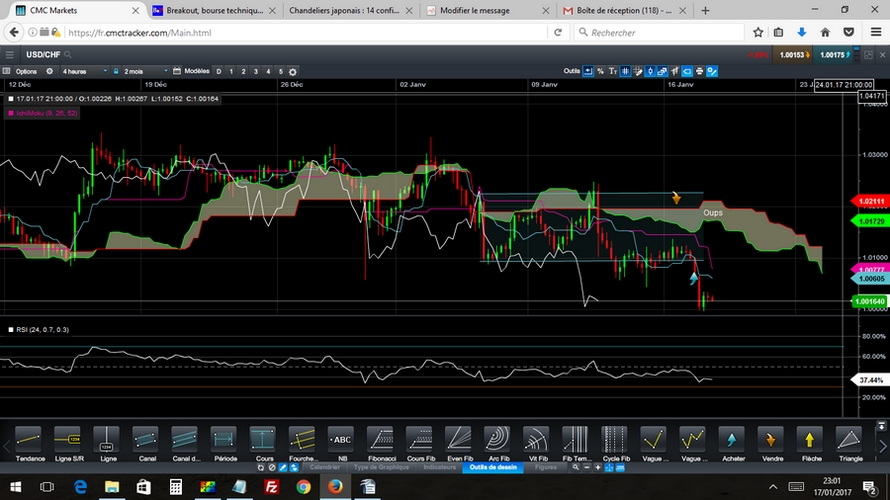The width and height of the screenshot is (890, 500).
Task: Select the Arc Fib drawing tool
Action: [x=498, y=440]
